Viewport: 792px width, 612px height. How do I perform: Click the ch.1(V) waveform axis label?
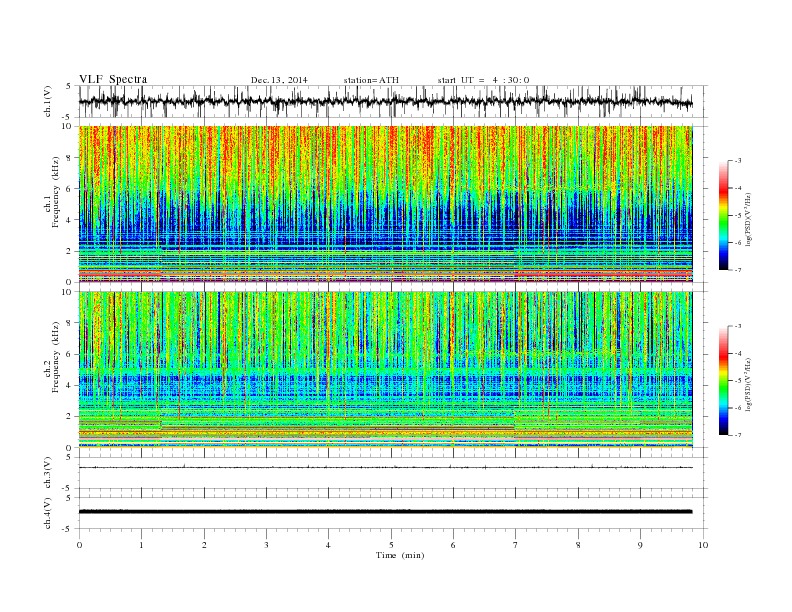[48, 101]
